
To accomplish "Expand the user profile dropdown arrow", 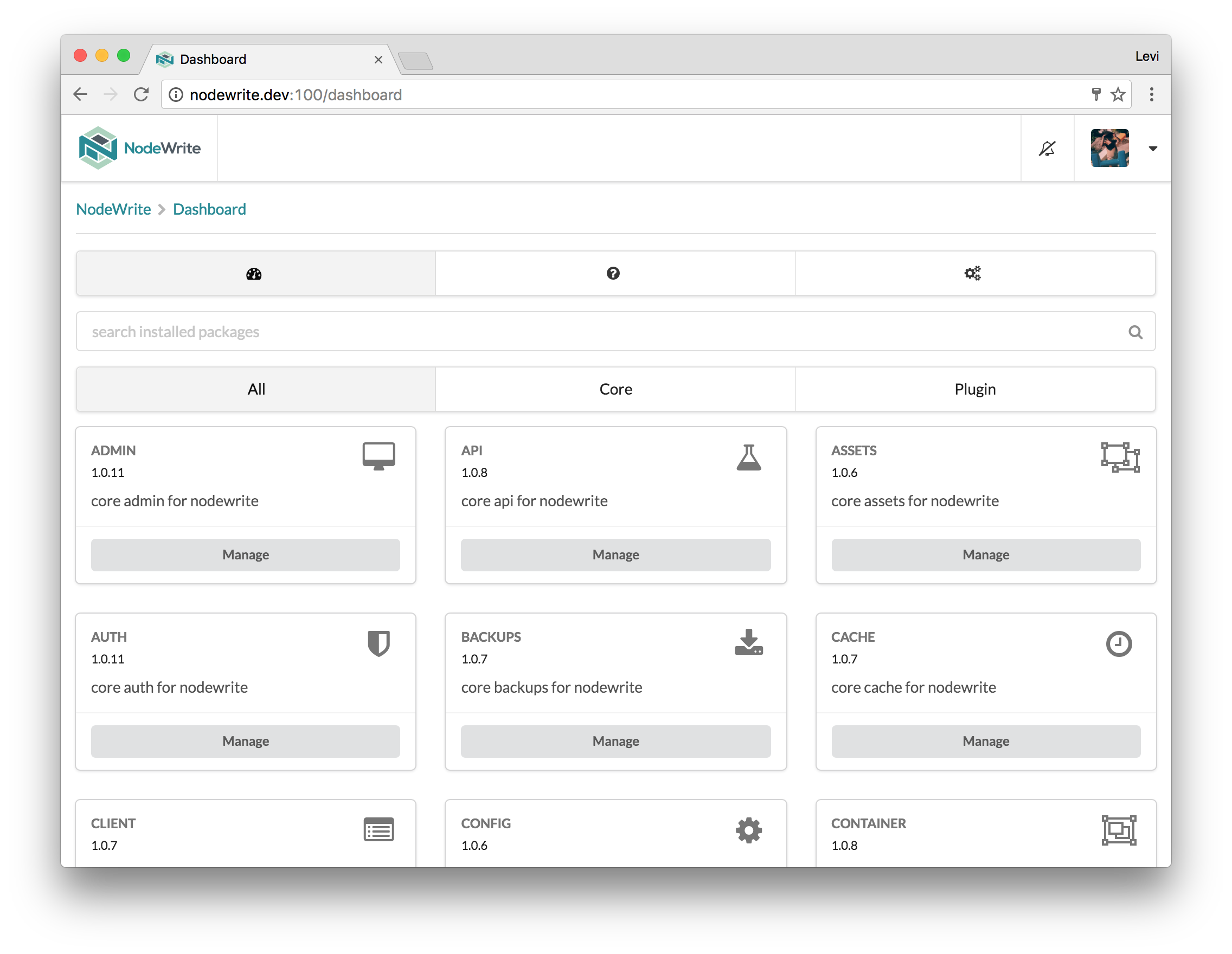I will (x=1153, y=149).
